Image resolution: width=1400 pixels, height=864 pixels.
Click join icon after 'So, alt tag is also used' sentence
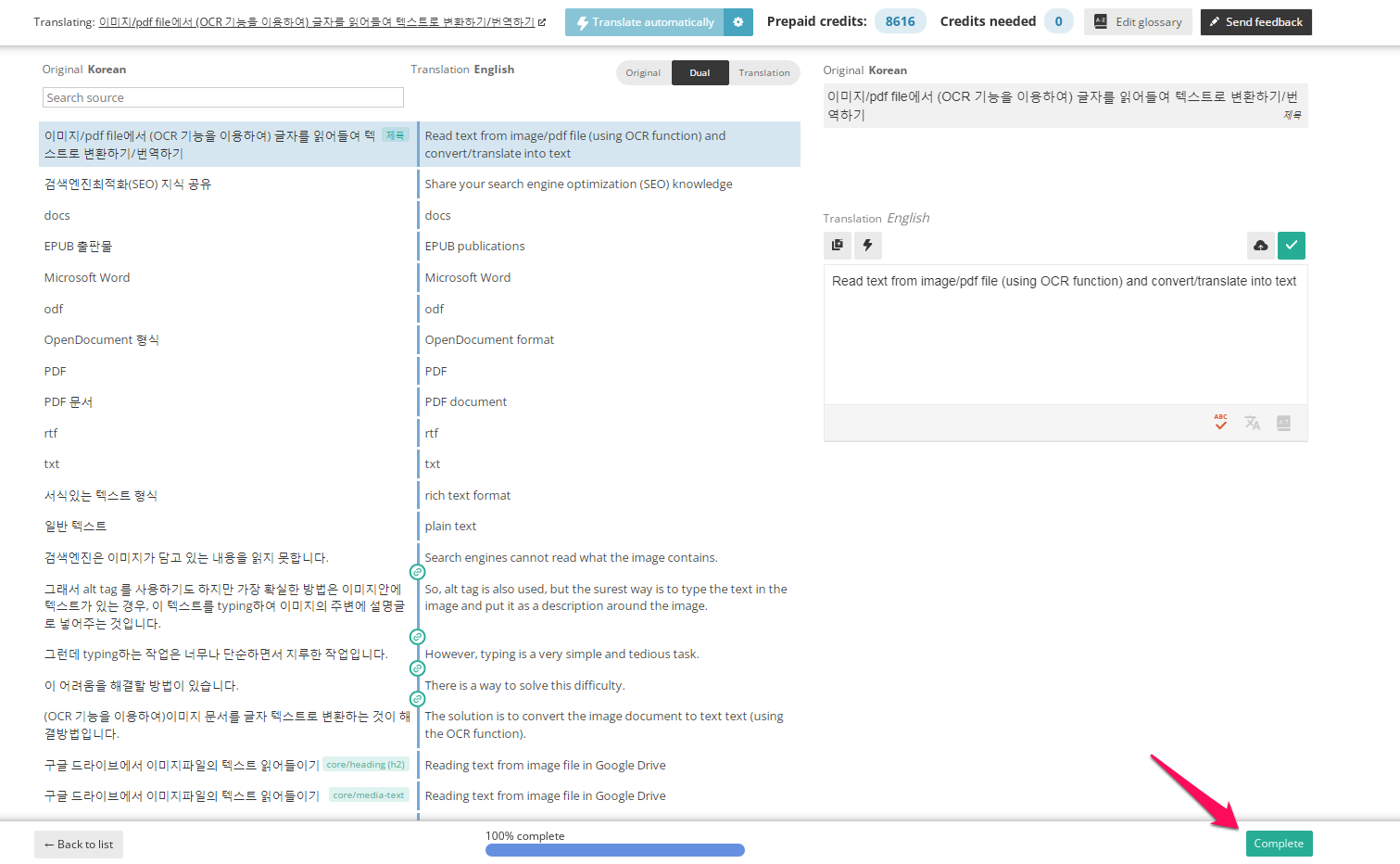pyautogui.click(x=418, y=637)
